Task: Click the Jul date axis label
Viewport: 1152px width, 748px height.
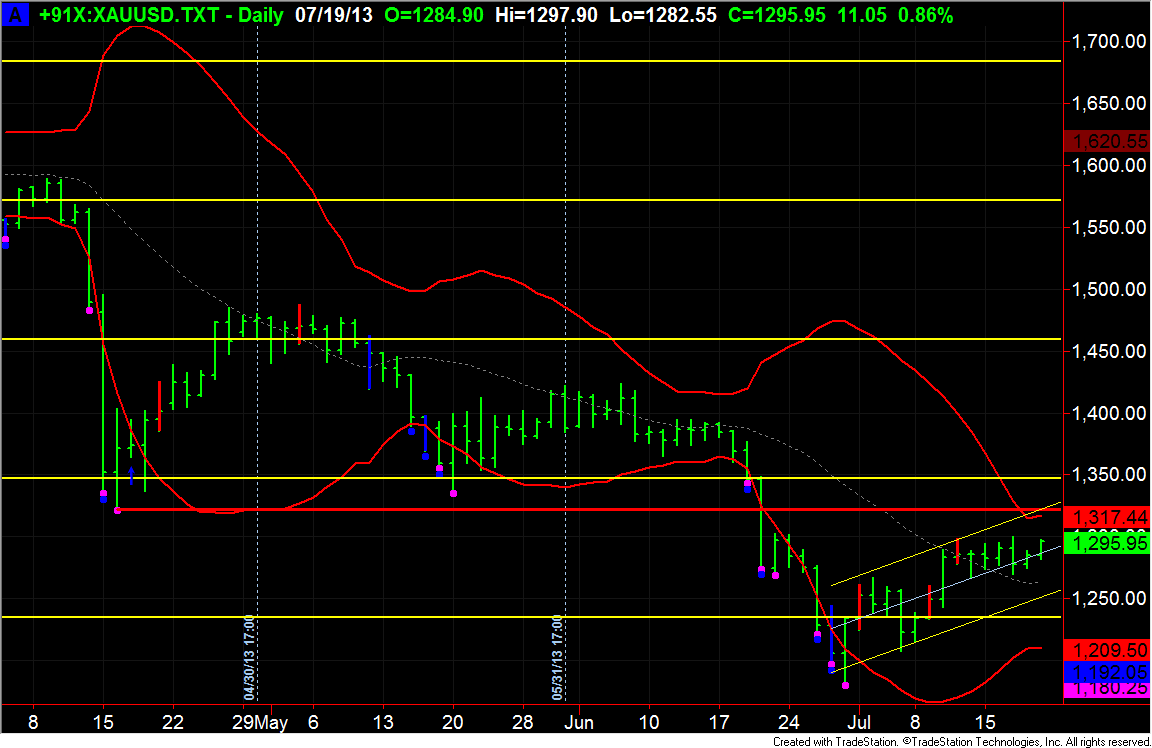Action: pos(859,722)
